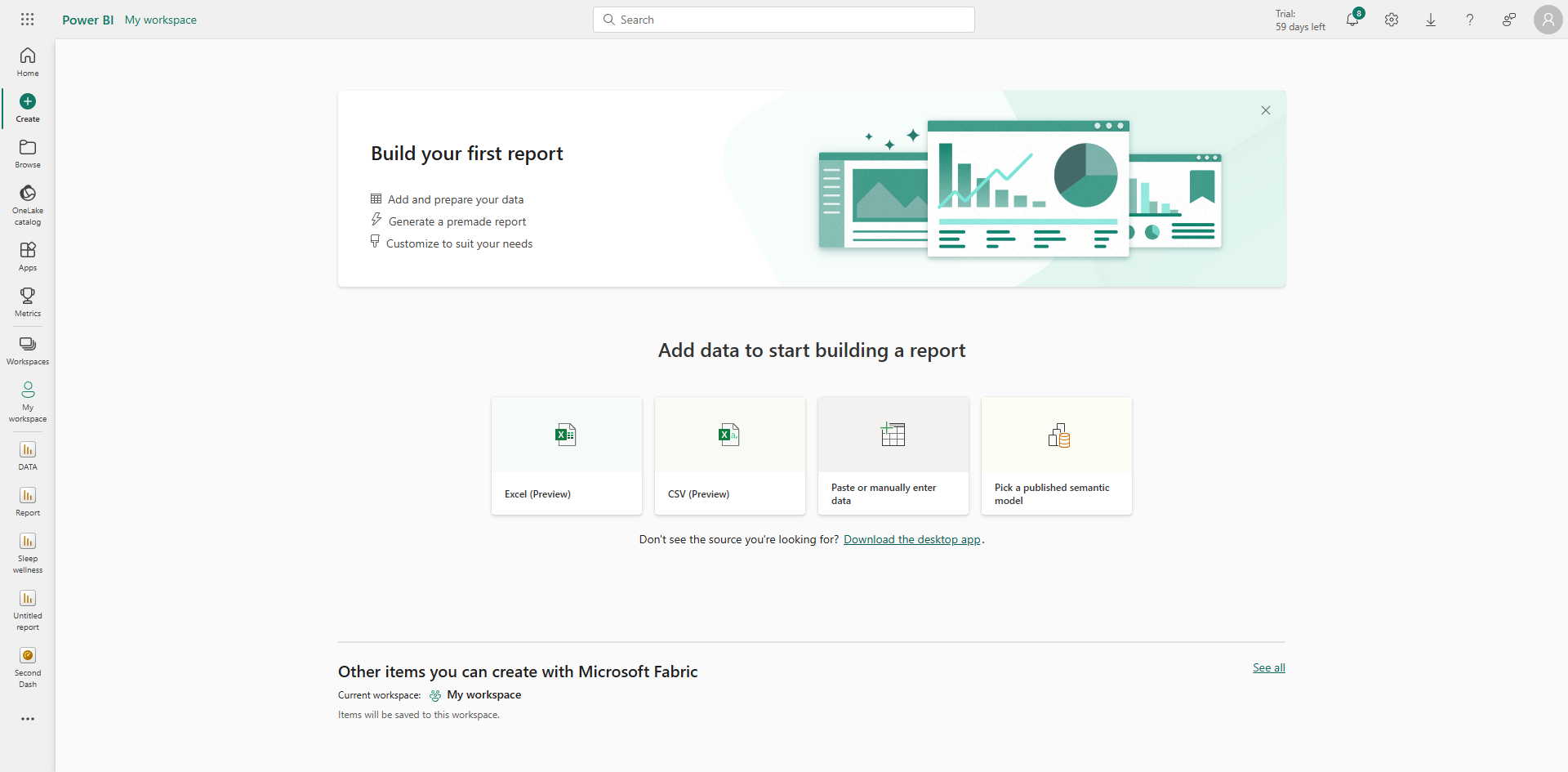Screen dimensions: 1568x772
Task: Click the "Generate a premade report" text
Action: (457, 221)
